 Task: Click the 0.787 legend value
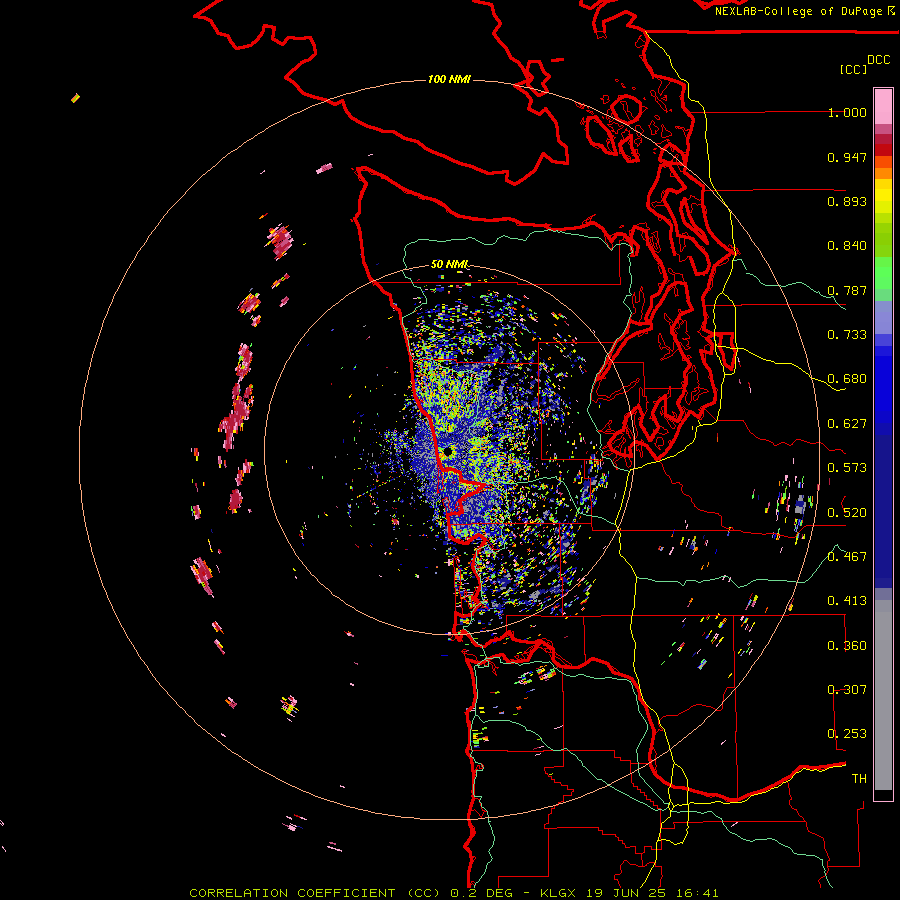pyautogui.click(x=847, y=290)
